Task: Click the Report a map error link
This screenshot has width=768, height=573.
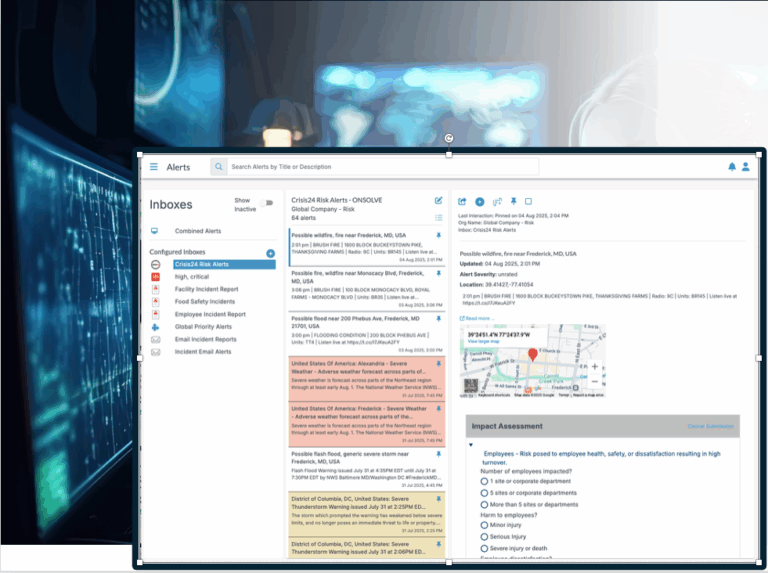Action: click(589, 395)
